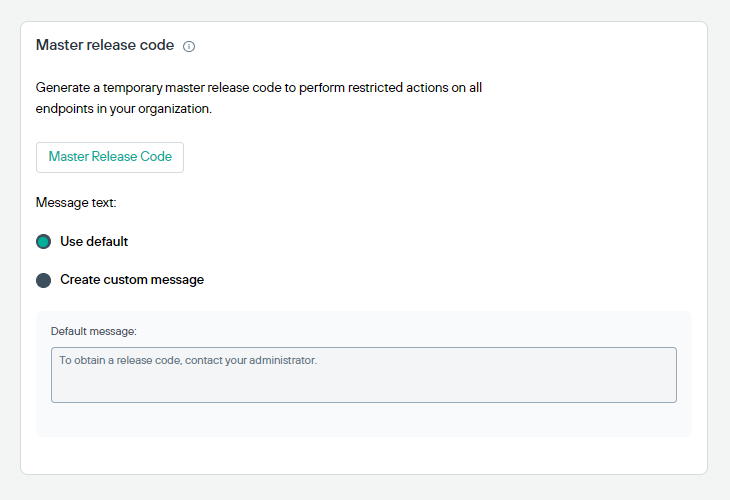This screenshot has height=500, width=730.
Task: Select the Use default radio button
Action: coord(43,242)
